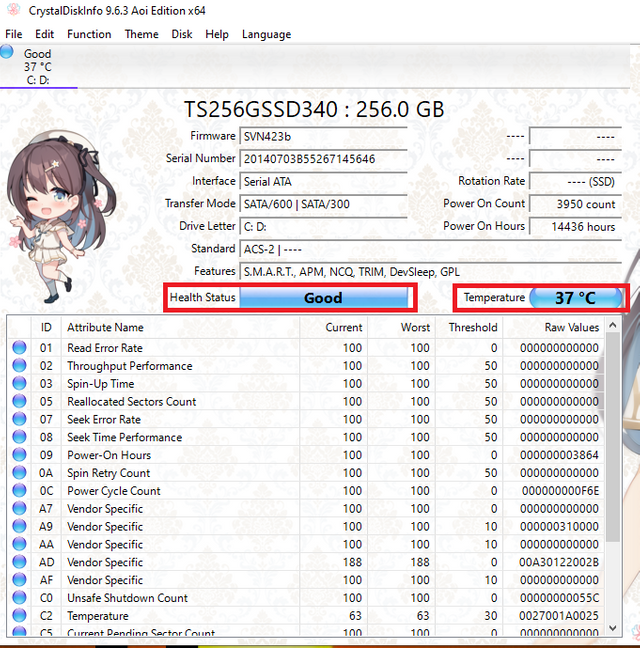
Task: Click the attribute list scrollbar thumb
Action: pyautogui.click(x=613, y=437)
